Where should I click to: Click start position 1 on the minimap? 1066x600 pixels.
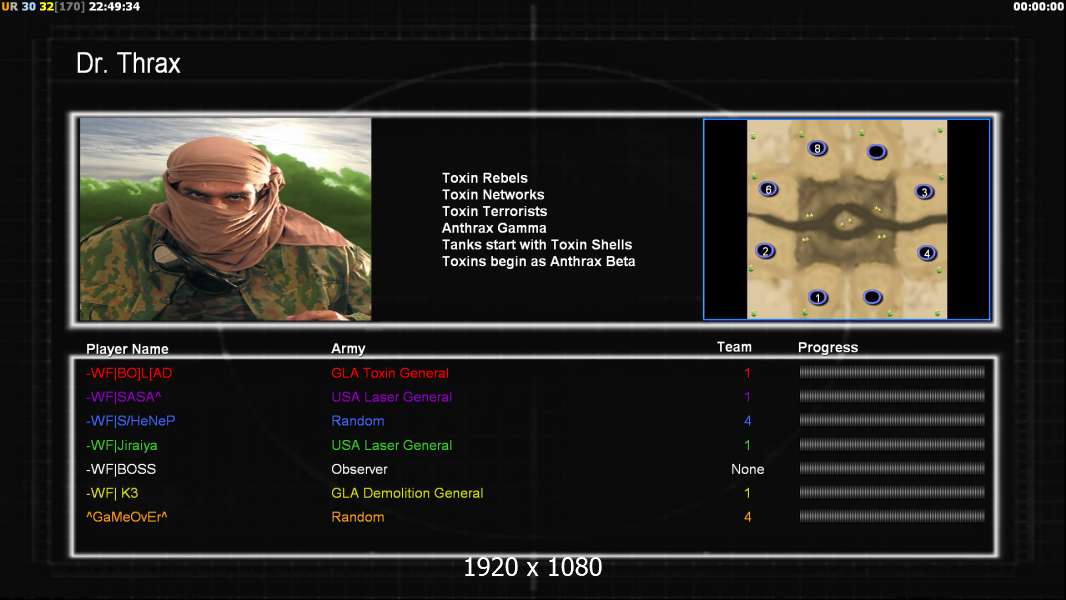[818, 298]
